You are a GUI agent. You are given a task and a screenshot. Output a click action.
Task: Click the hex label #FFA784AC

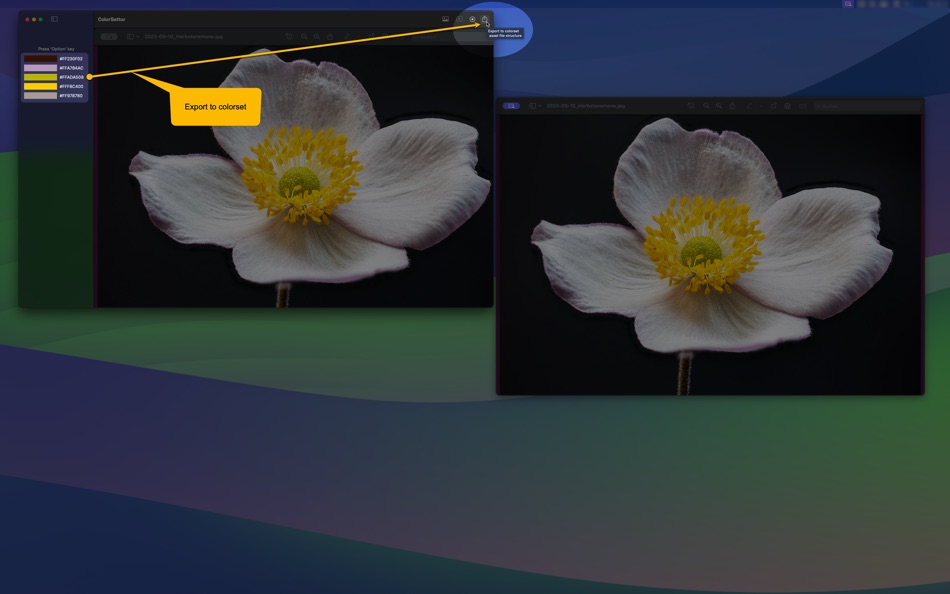pos(71,68)
